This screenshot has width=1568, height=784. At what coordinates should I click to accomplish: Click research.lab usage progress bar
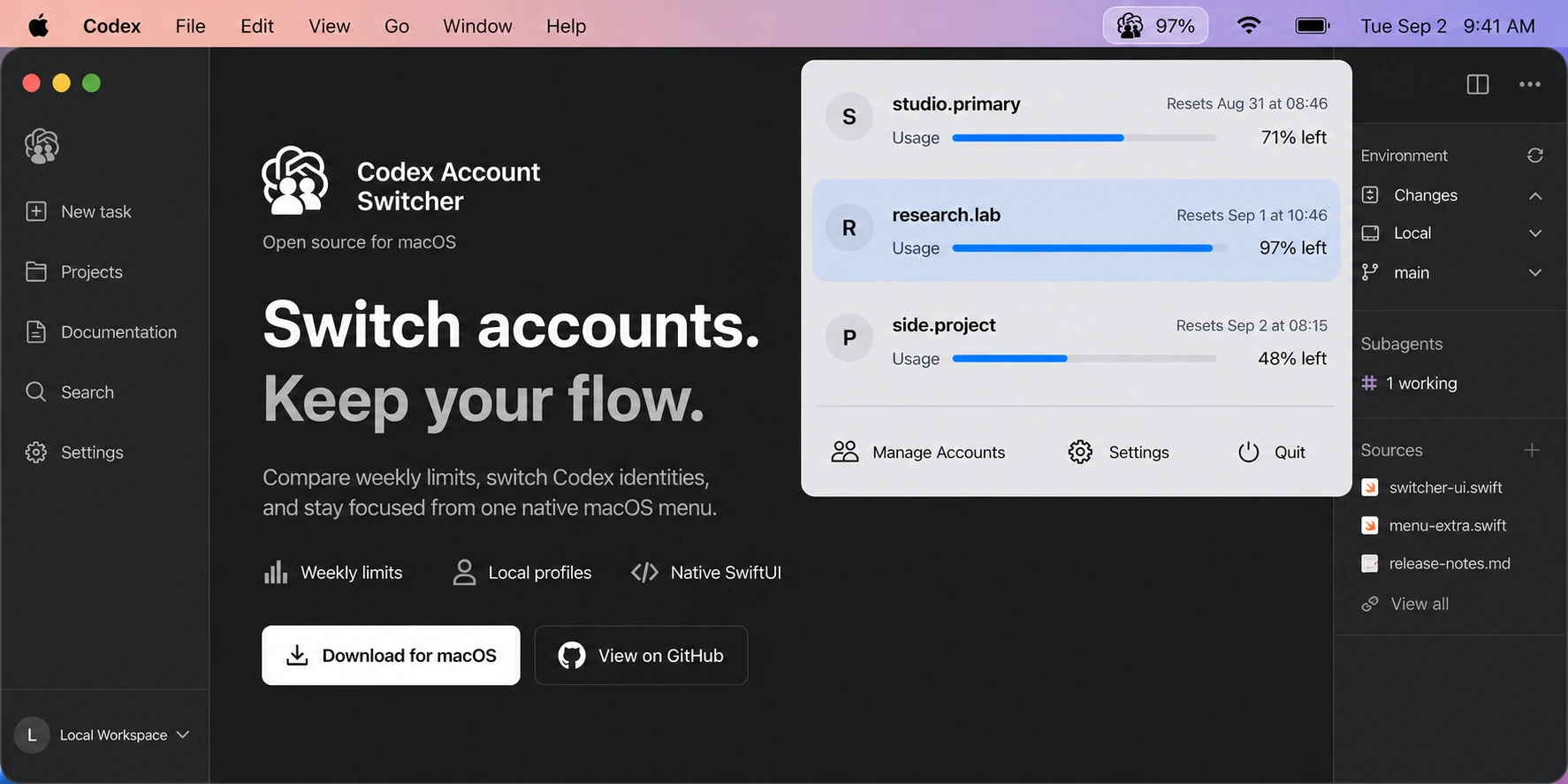(x=1089, y=248)
